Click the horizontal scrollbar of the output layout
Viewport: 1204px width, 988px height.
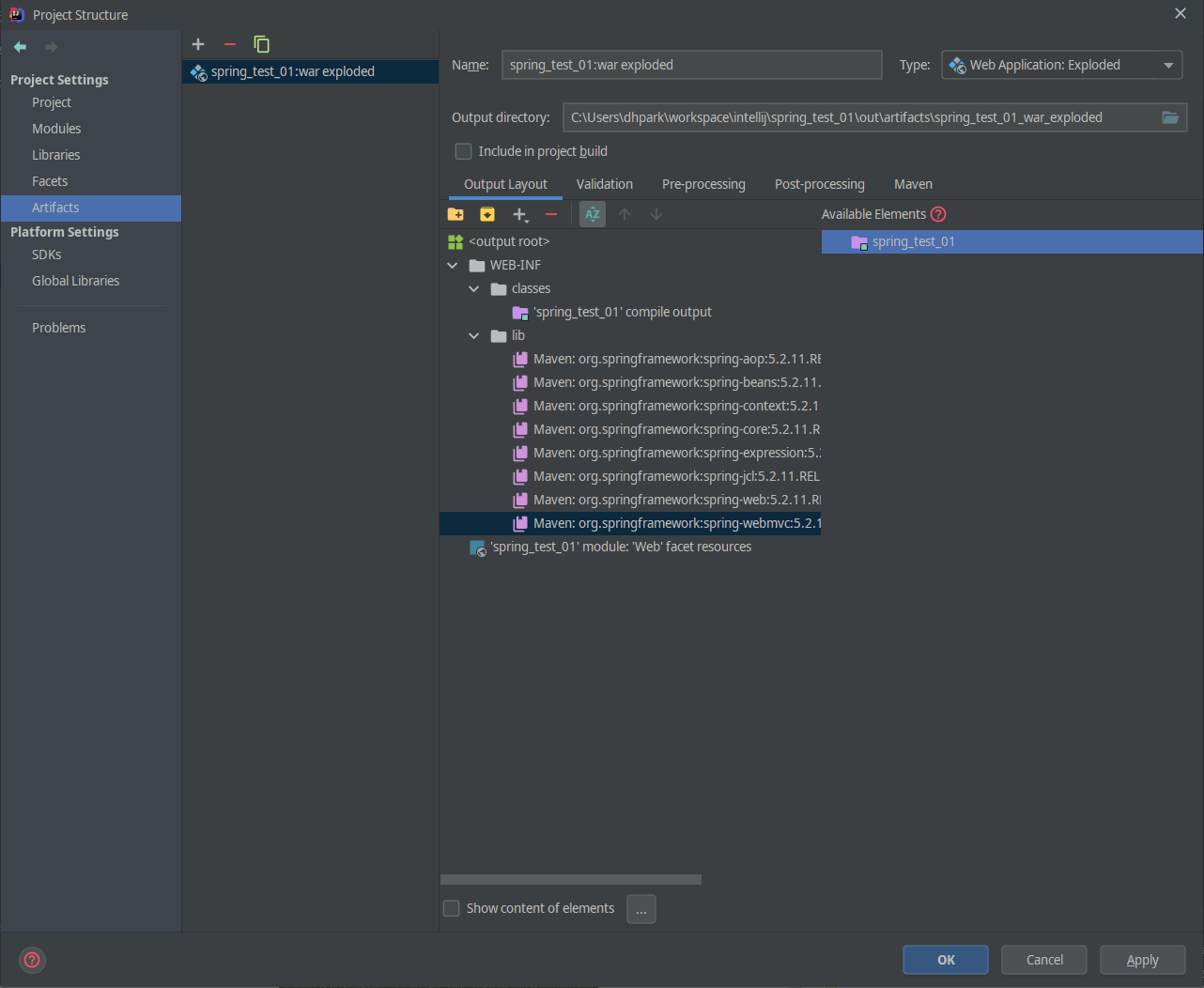click(571, 880)
